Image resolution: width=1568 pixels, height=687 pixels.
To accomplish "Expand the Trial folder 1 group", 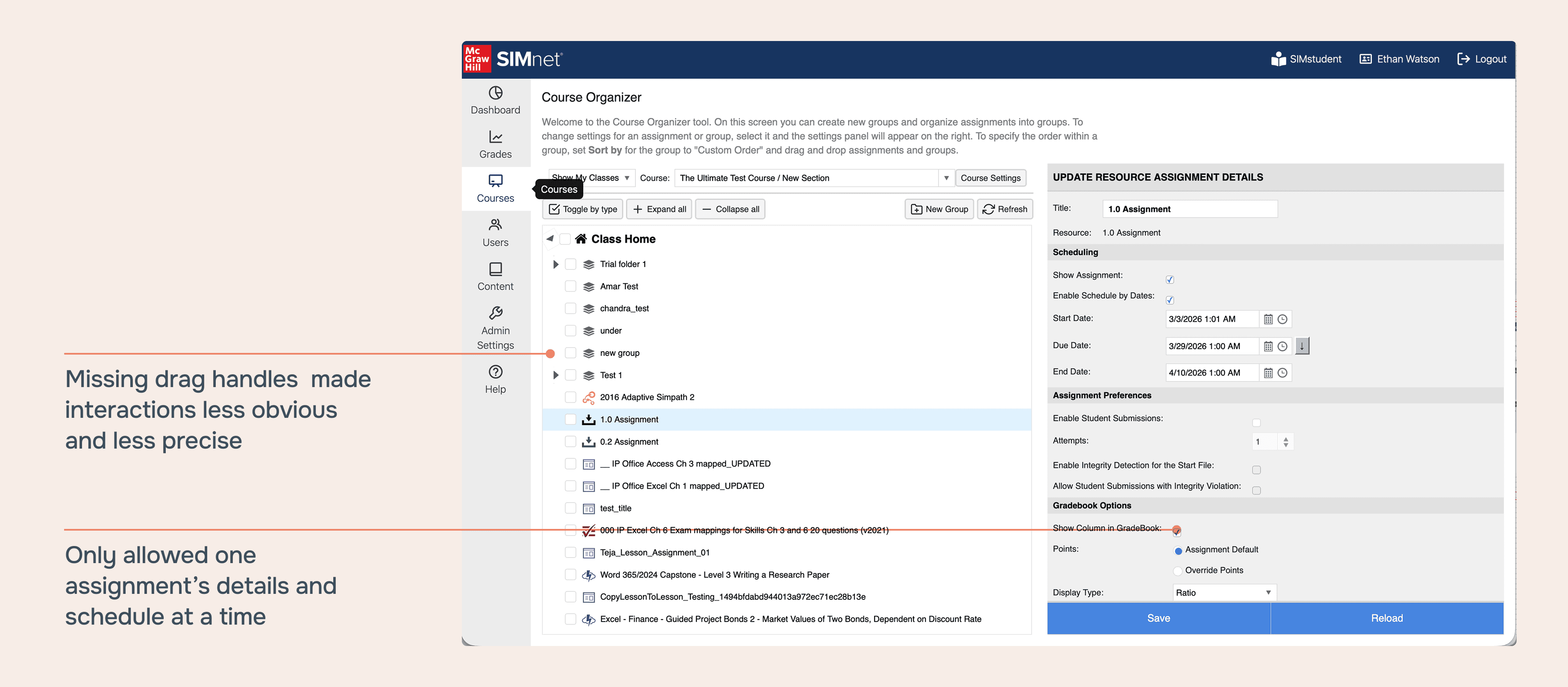I will 555,264.
